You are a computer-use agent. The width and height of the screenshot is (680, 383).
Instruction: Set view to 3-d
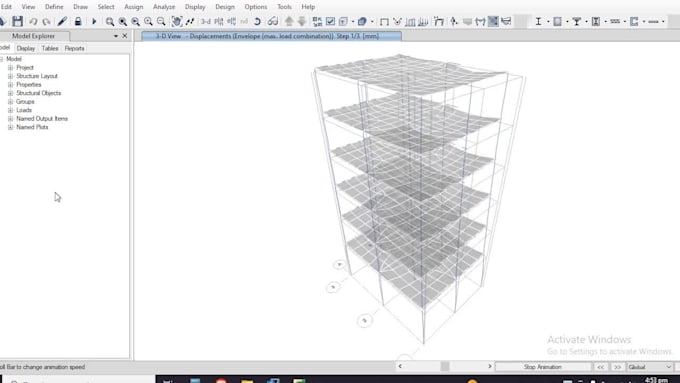[206, 21]
